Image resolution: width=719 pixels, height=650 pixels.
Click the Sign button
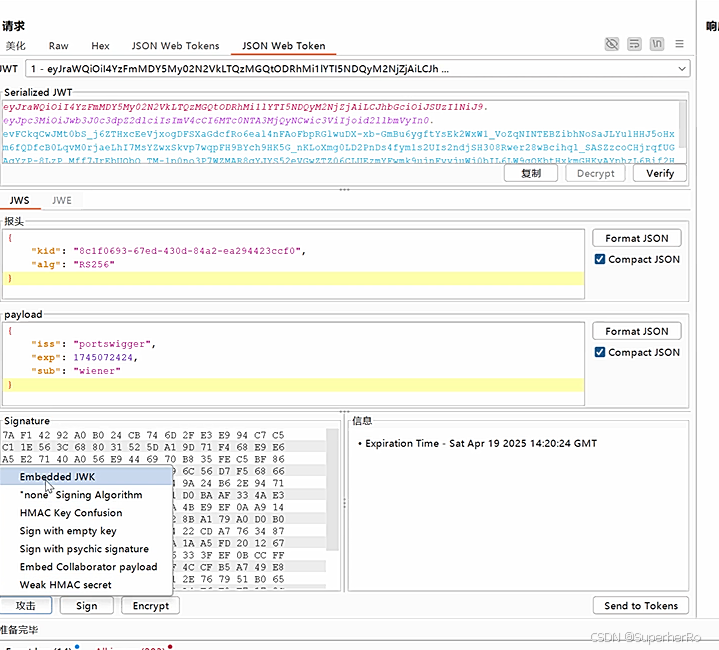(87, 606)
